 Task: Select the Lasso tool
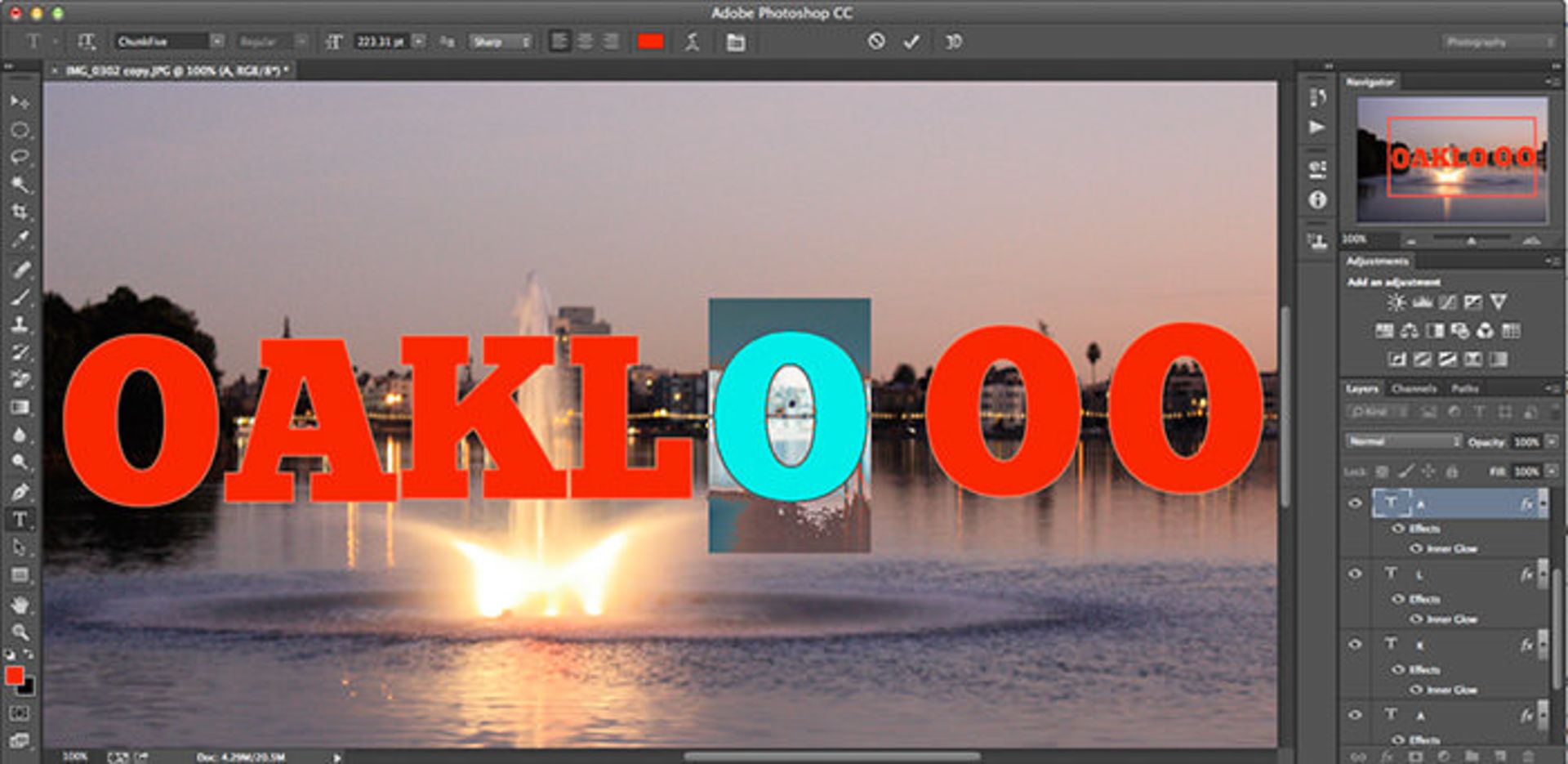[x=20, y=157]
